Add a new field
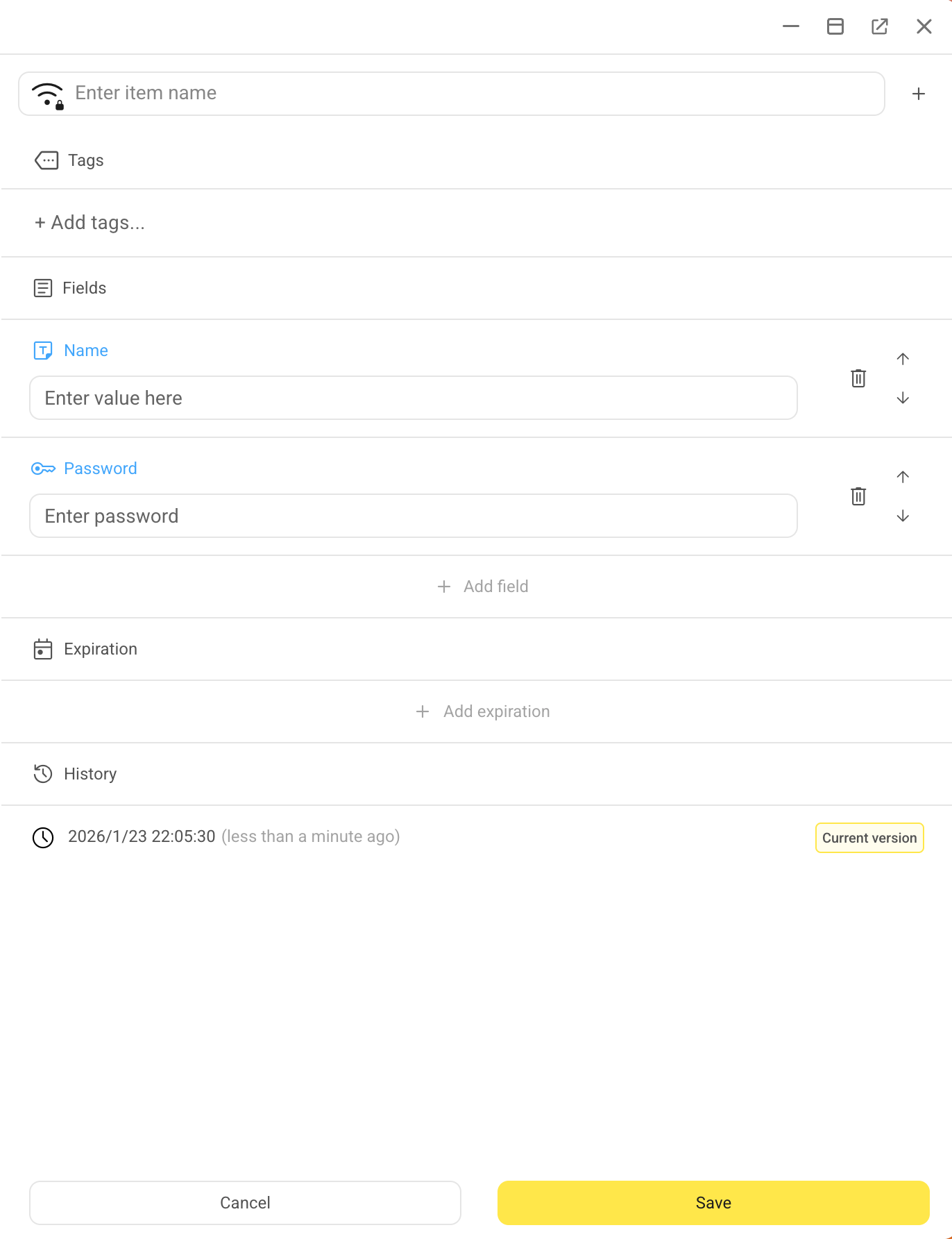Screen dimensions: 952x1239 coord(483,587)
